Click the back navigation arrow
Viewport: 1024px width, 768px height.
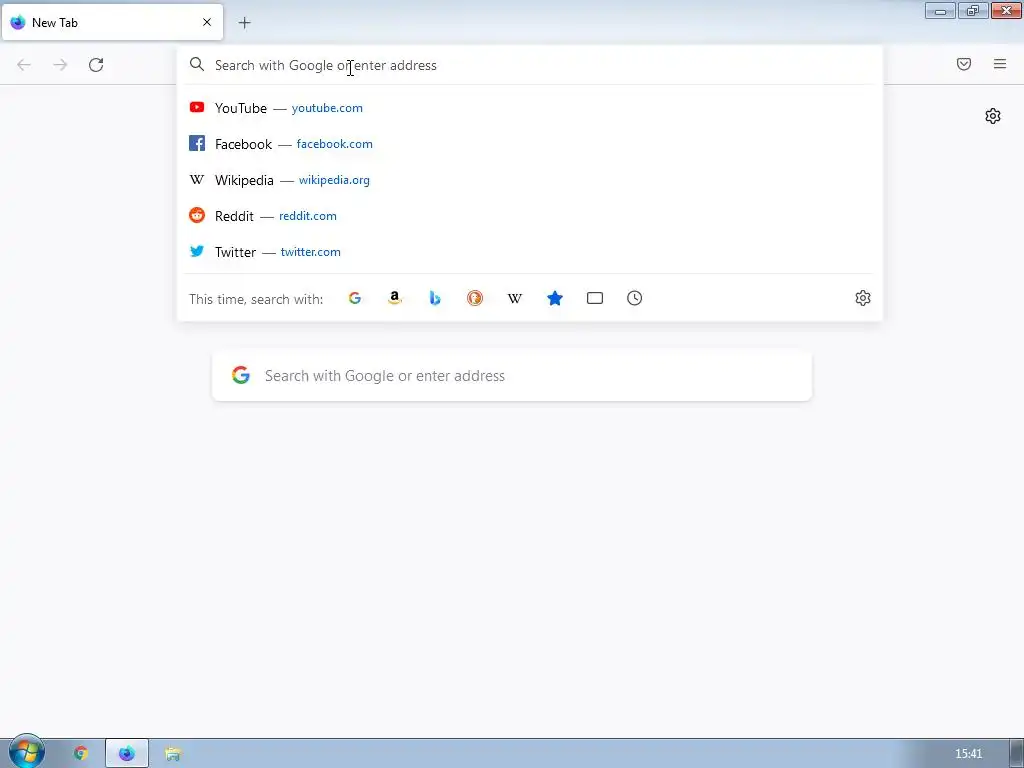(x=24, y=65)
